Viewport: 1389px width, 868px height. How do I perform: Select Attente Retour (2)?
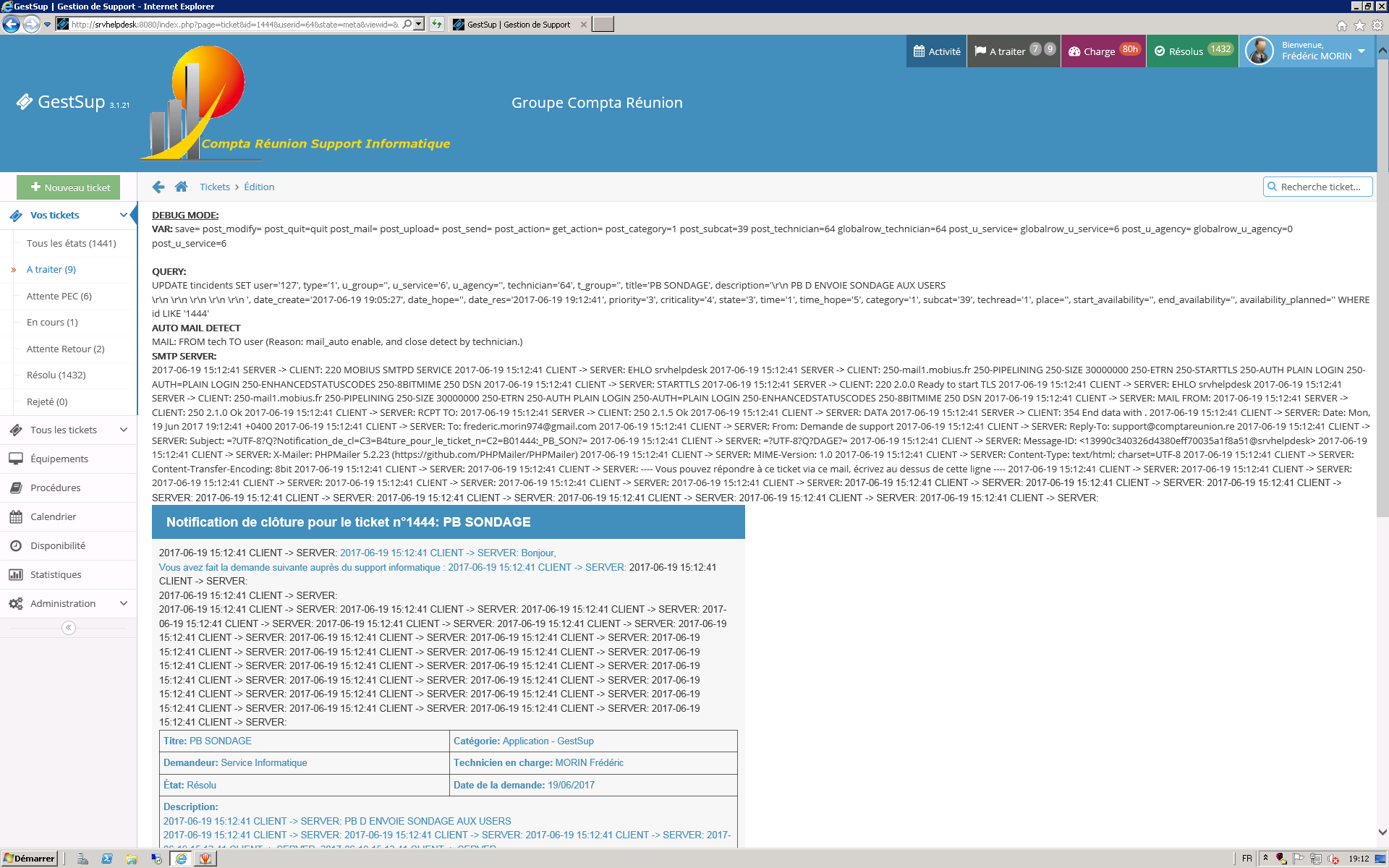(x=65, y=349)
